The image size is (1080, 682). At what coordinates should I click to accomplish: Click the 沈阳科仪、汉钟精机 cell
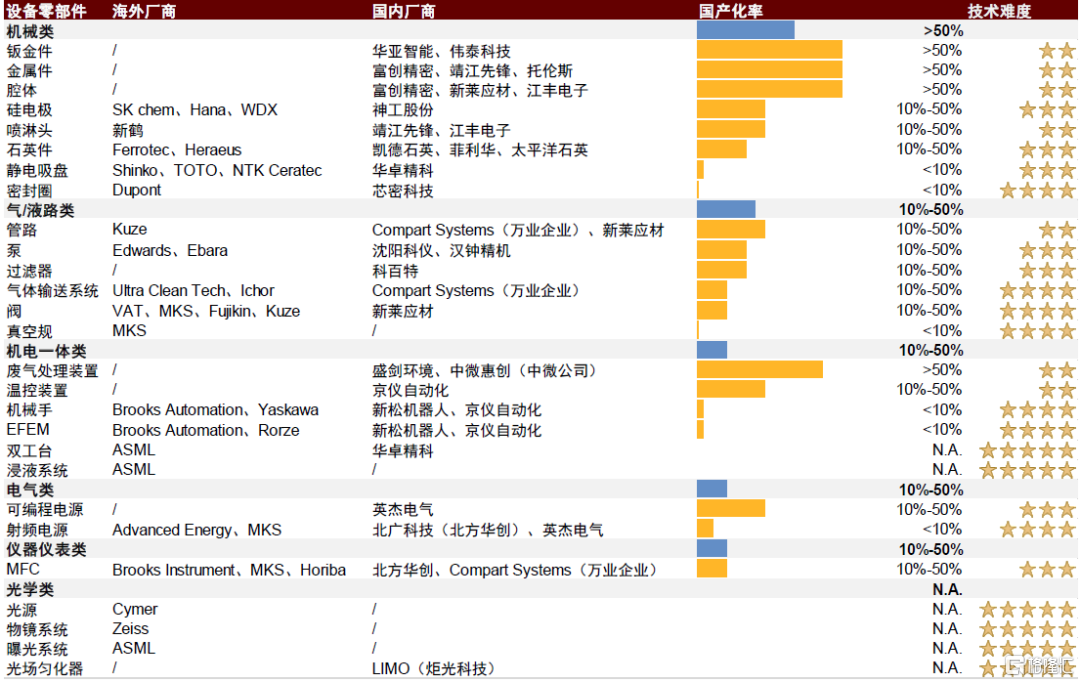tap(442, 250)
